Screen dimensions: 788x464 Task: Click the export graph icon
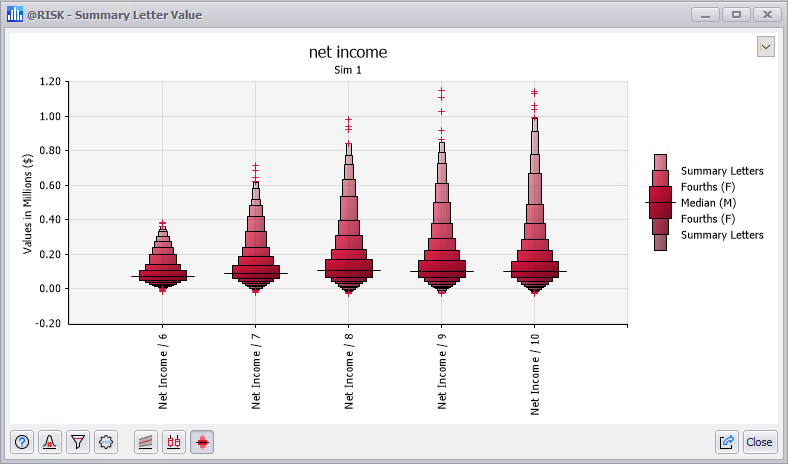click(728, 441)
